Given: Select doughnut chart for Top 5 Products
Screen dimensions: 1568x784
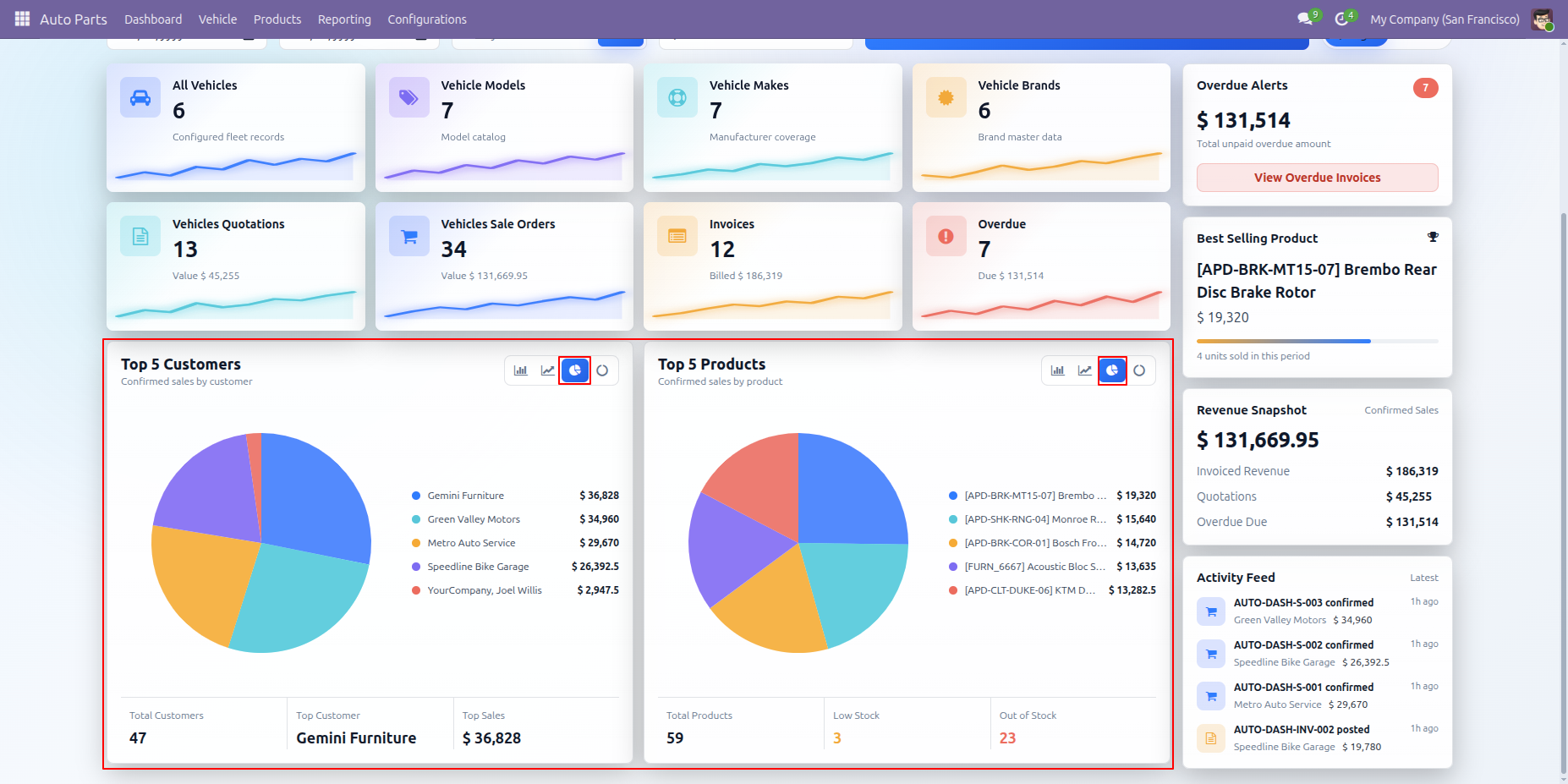Looking at the screenshot, I should 1139,370.
